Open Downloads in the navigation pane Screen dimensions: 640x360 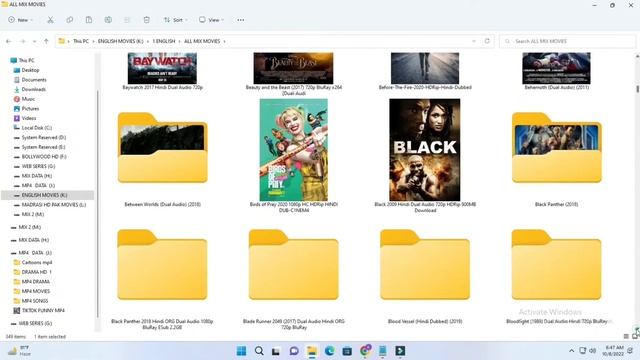click(33, 89)
